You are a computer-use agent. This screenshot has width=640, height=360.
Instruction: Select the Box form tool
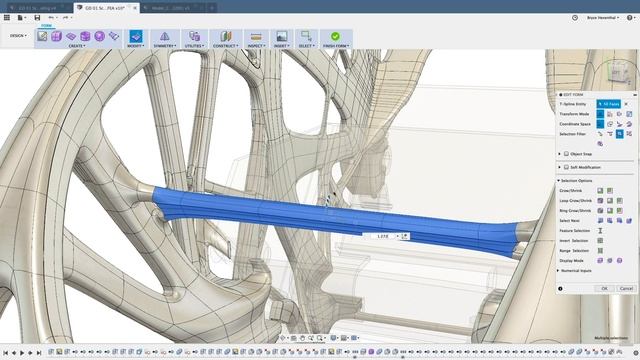click(56, 36)
